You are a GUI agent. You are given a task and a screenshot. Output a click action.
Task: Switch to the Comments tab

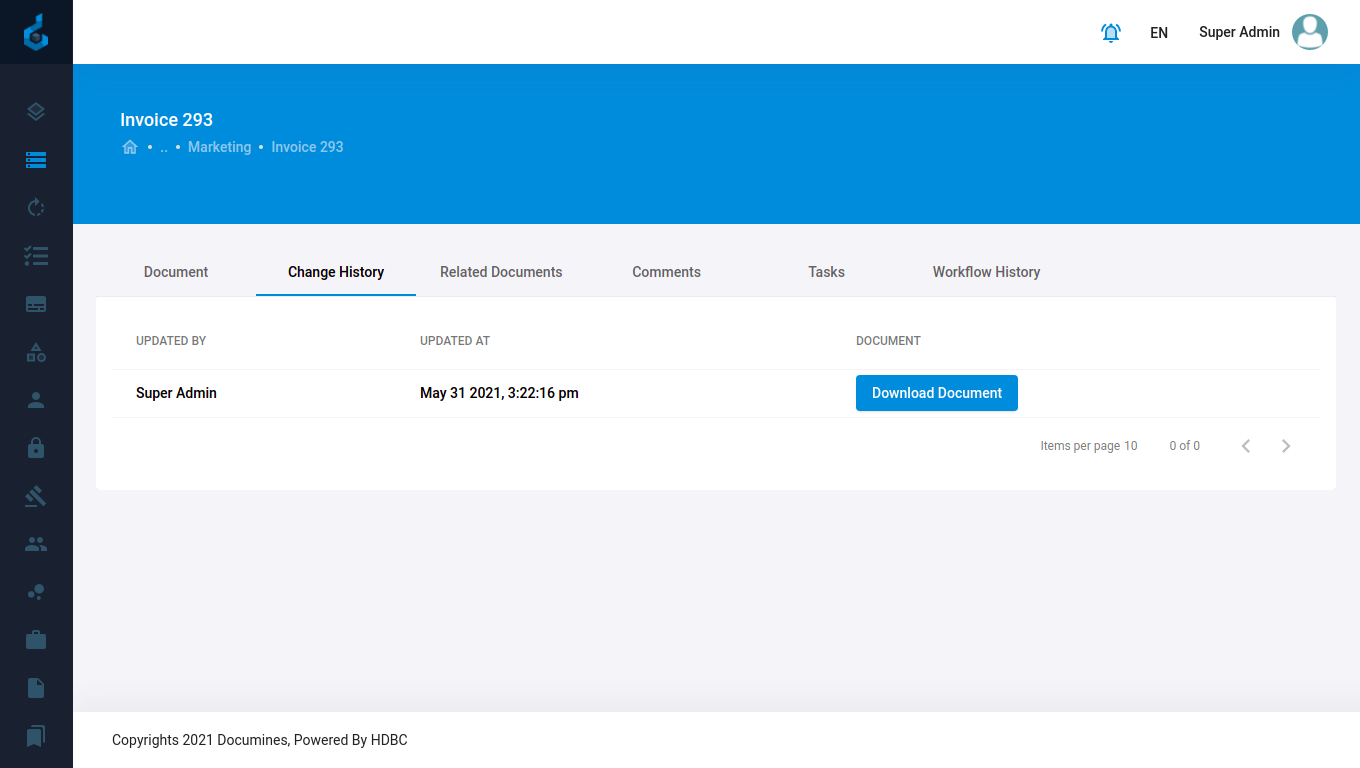pos(666,272)
